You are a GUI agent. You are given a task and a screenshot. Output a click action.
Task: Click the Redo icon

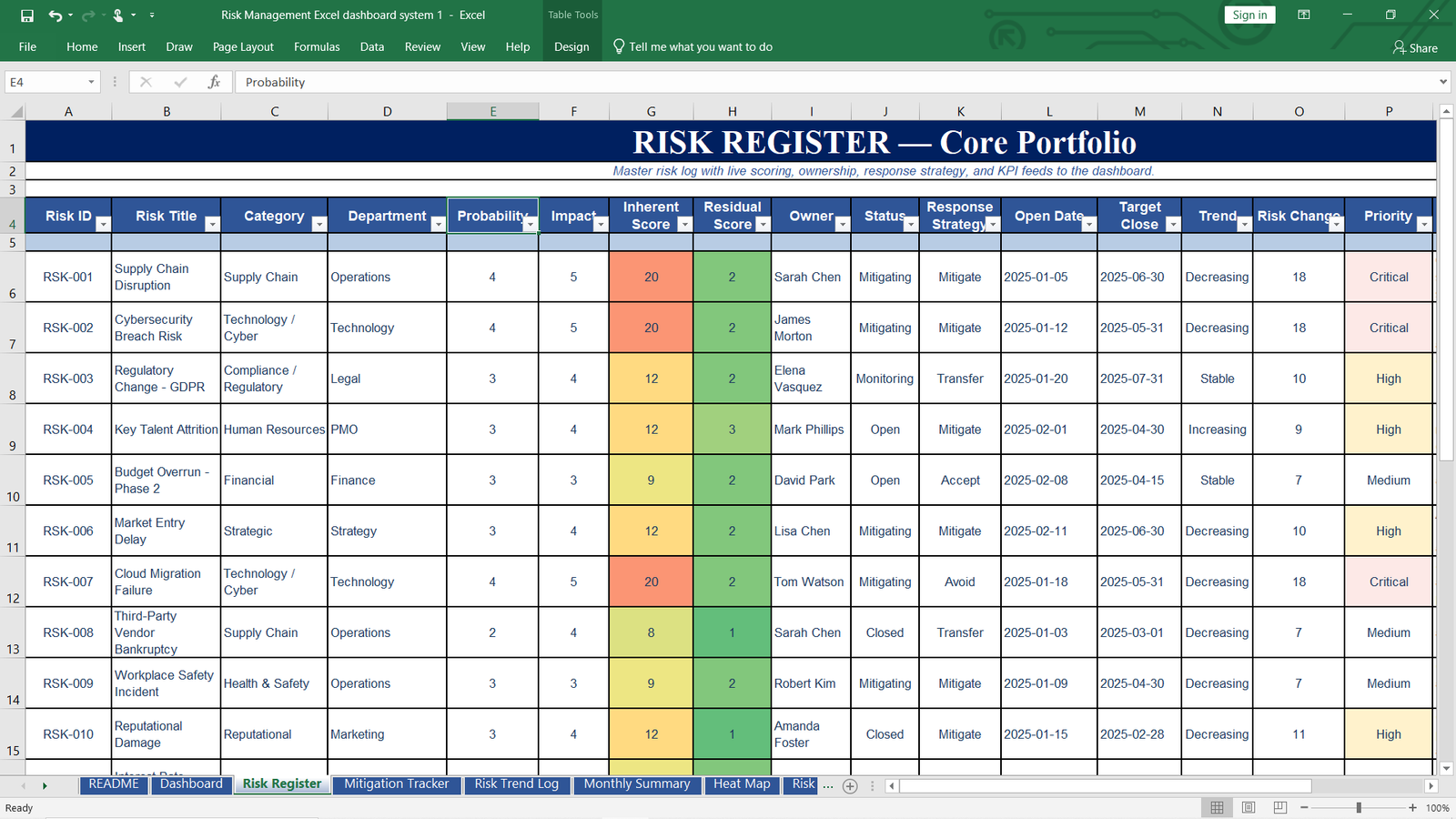click(x=88, y=15)
